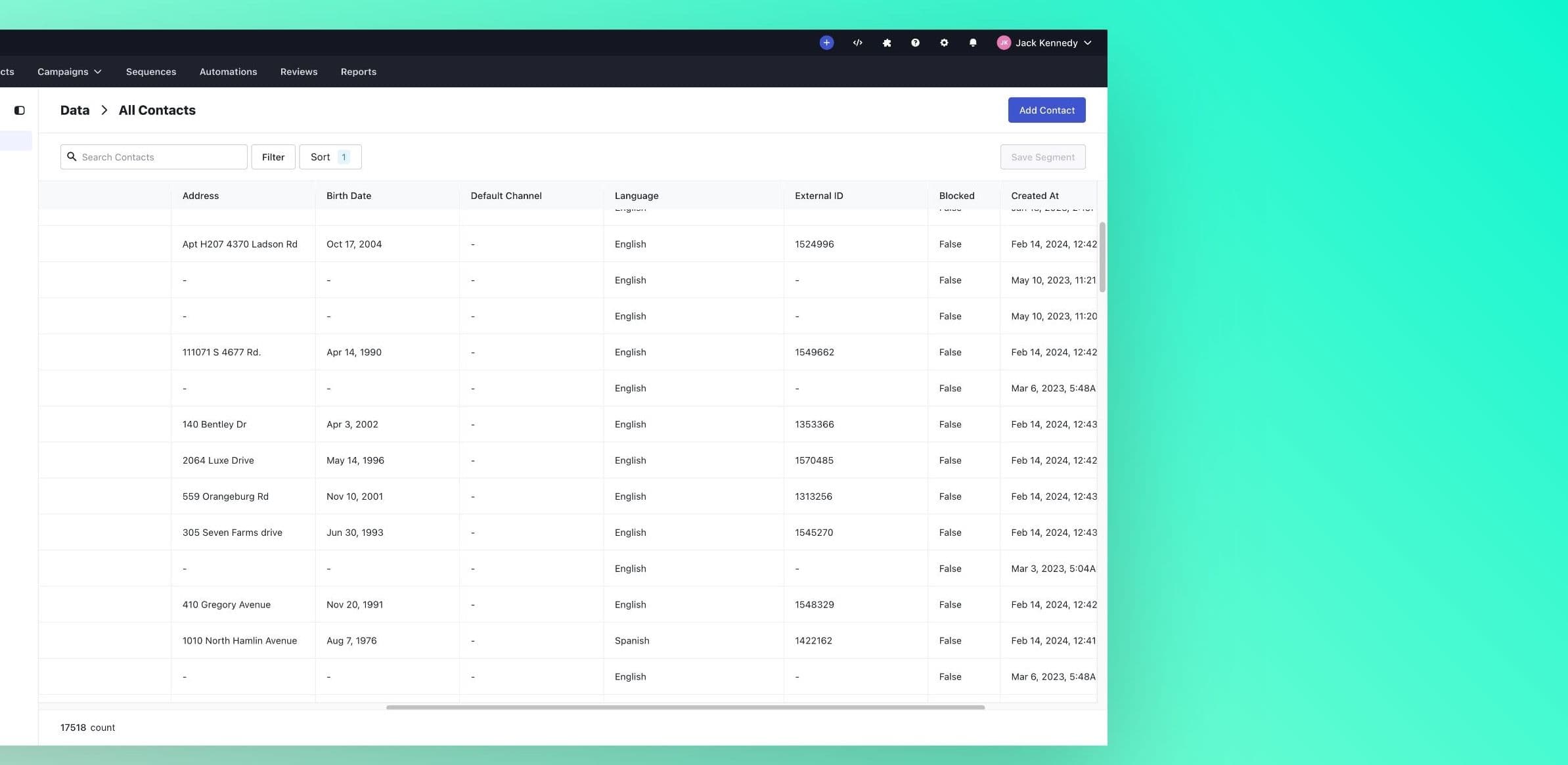
Task: Open the Data breadcrumb chevron
Action: pos(104,110)
